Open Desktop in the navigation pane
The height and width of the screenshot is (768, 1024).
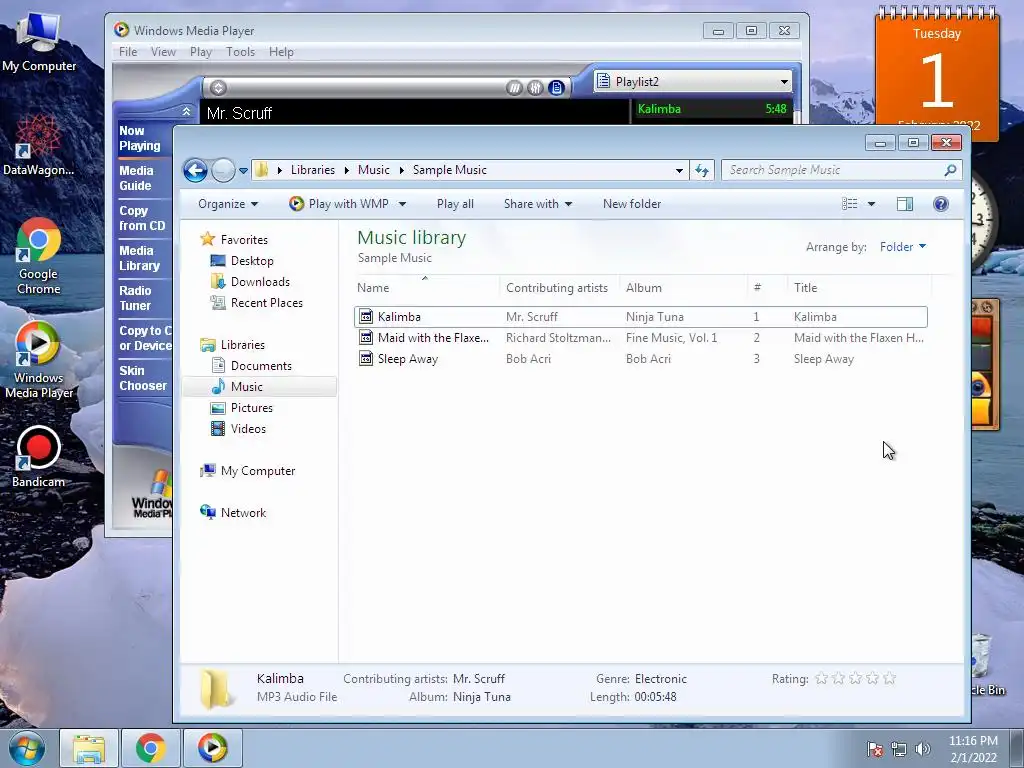pyautogui.click(x=242, y=261)
